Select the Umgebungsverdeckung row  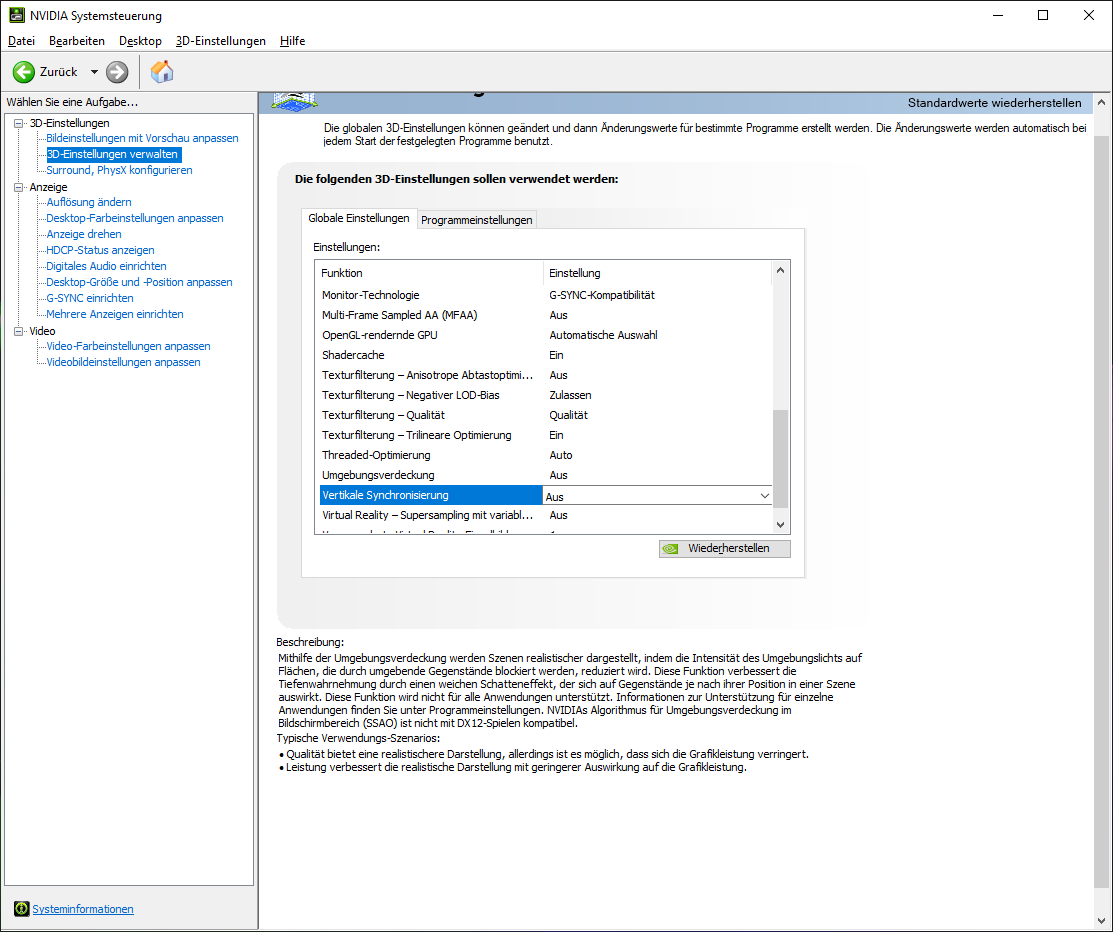point(545,475)
